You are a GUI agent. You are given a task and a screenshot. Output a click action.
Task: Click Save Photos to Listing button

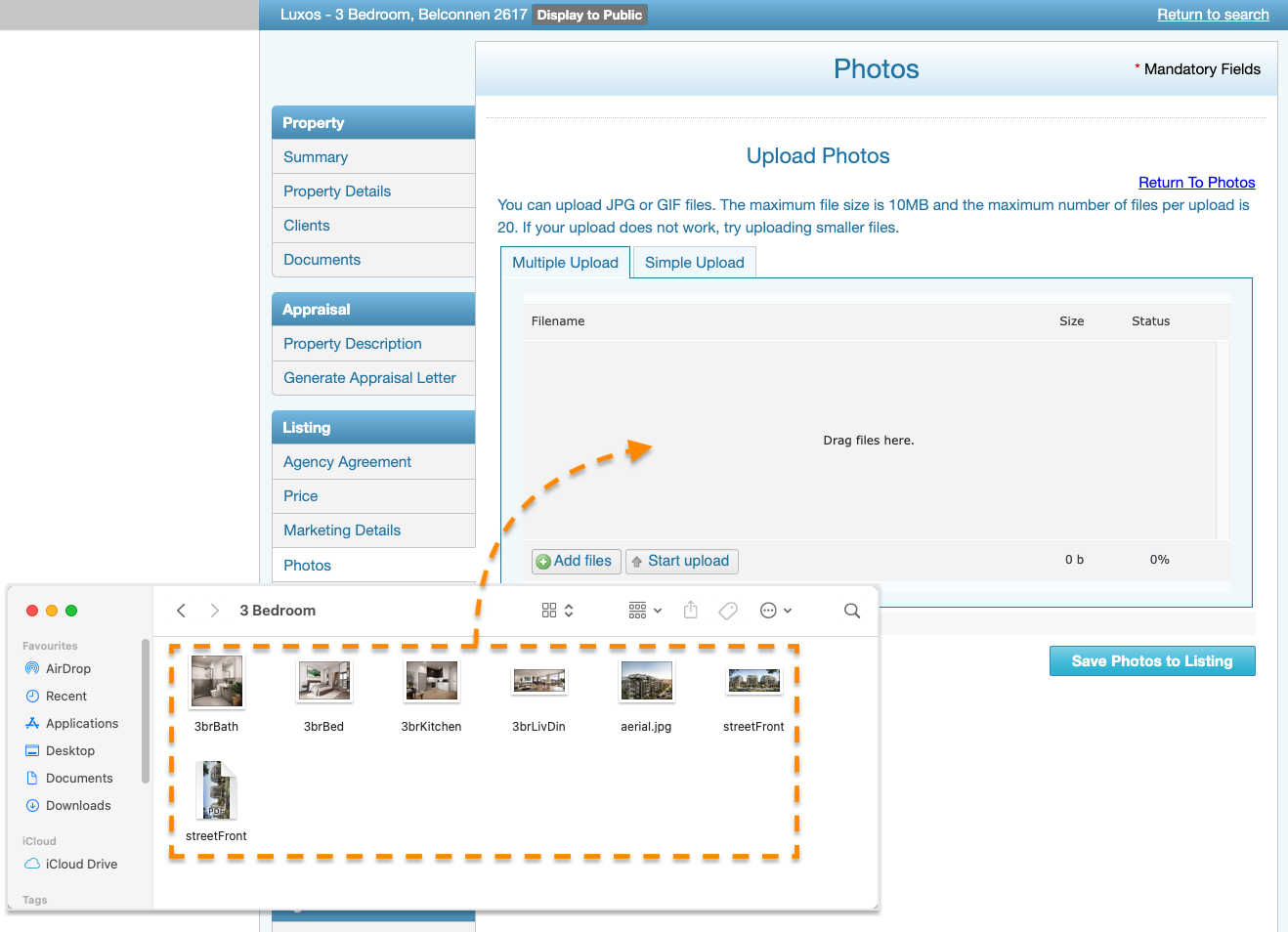pos(1151,661)
